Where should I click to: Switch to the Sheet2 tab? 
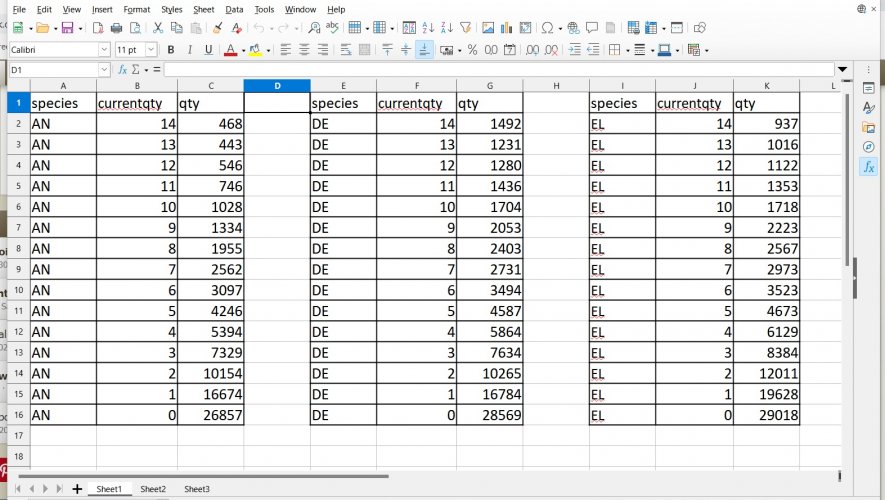point(153,489)
